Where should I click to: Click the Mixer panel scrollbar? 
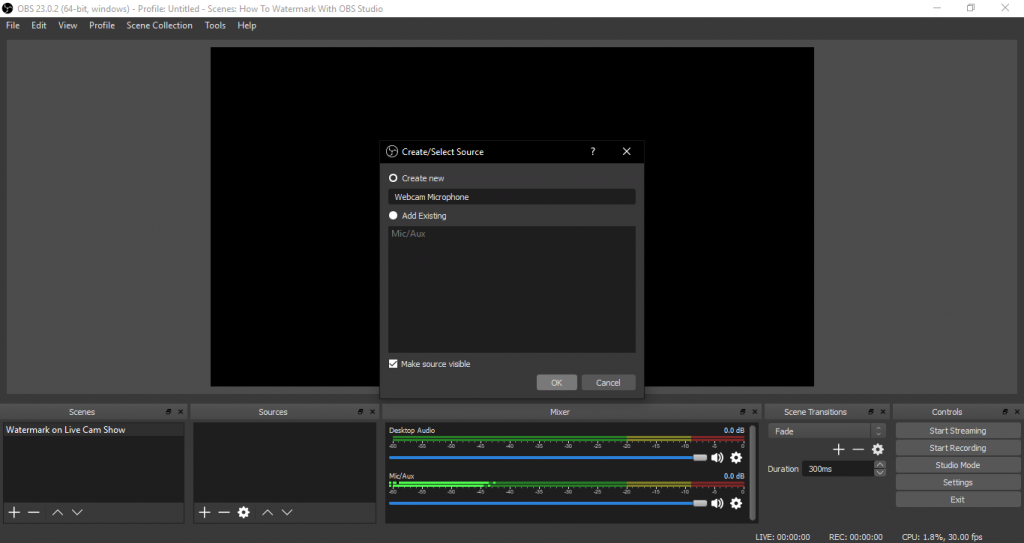pyautogui.click(x=752, y=472)
